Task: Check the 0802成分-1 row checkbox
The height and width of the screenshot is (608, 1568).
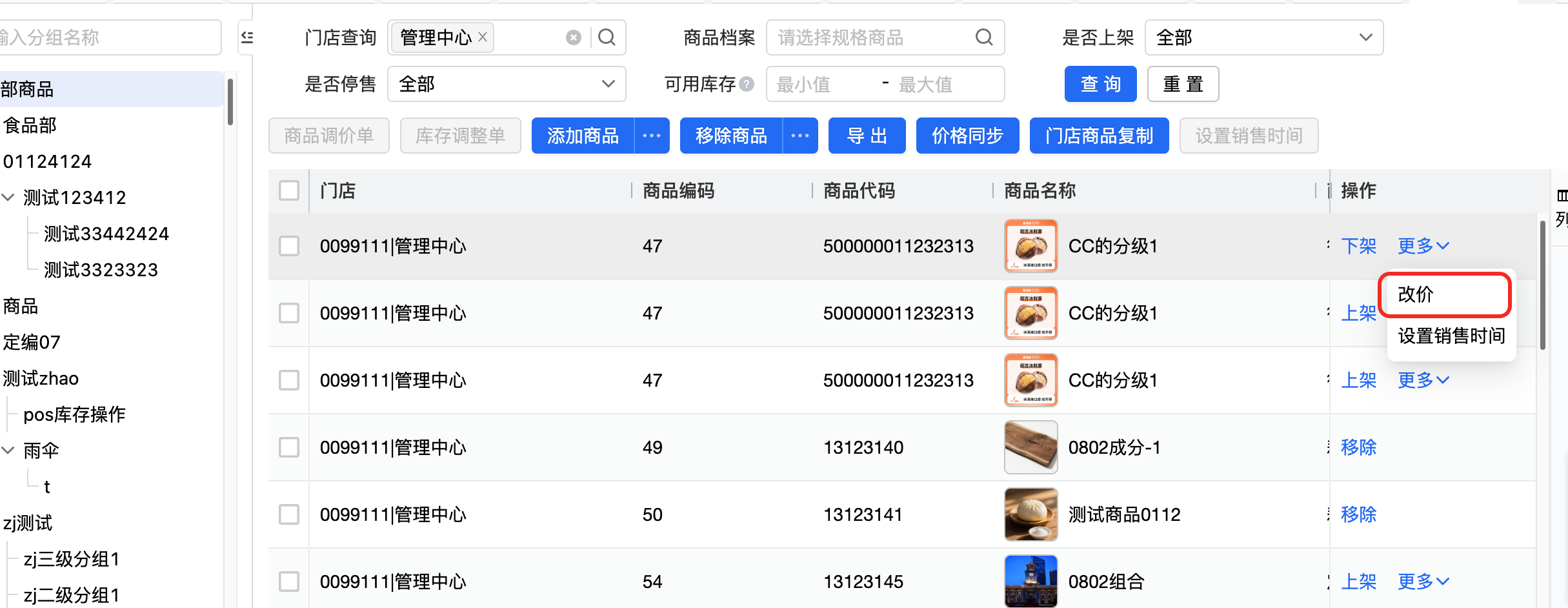Action: pos(289,447)
